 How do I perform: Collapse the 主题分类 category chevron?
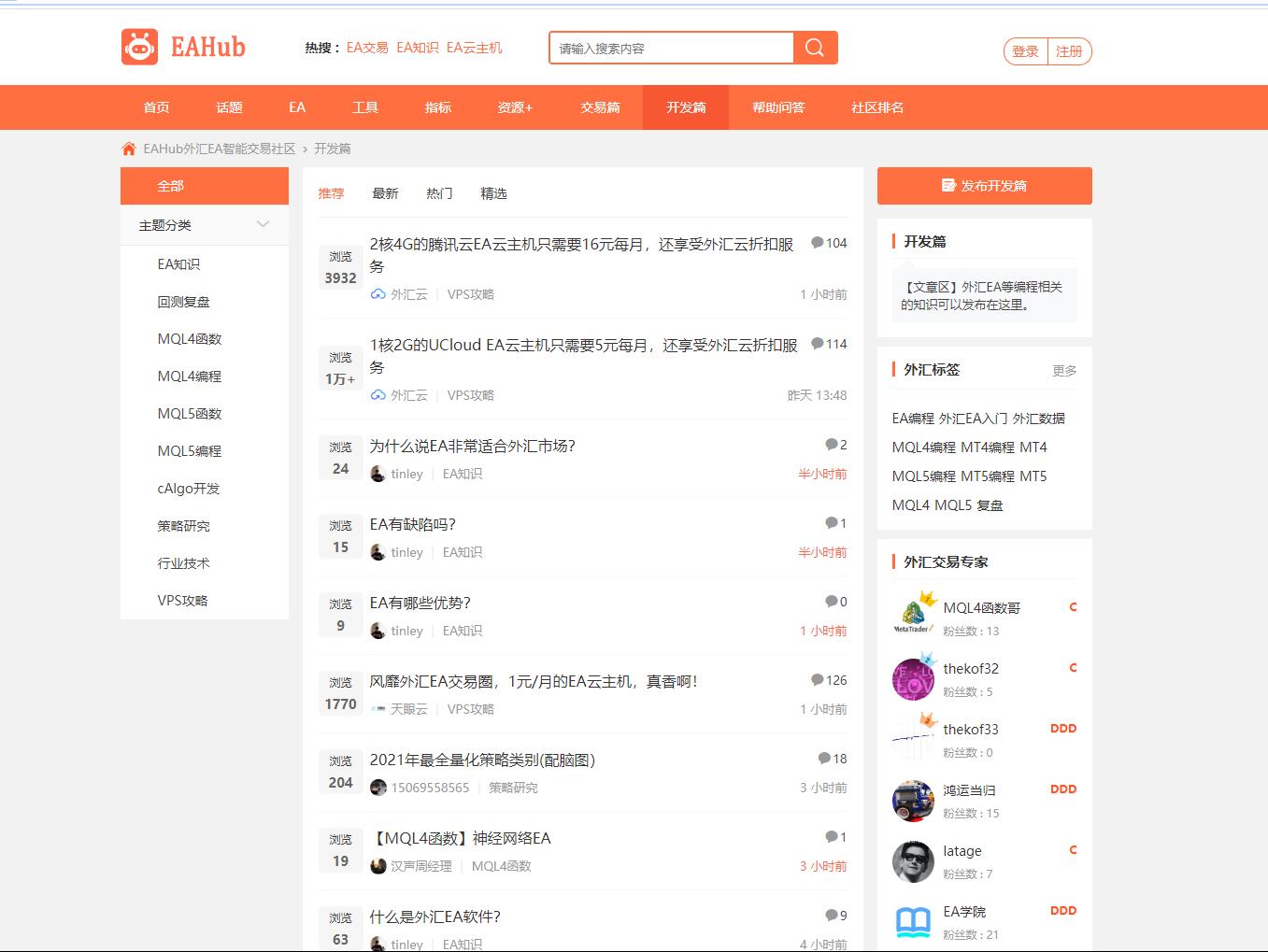(x=263, y=224)
